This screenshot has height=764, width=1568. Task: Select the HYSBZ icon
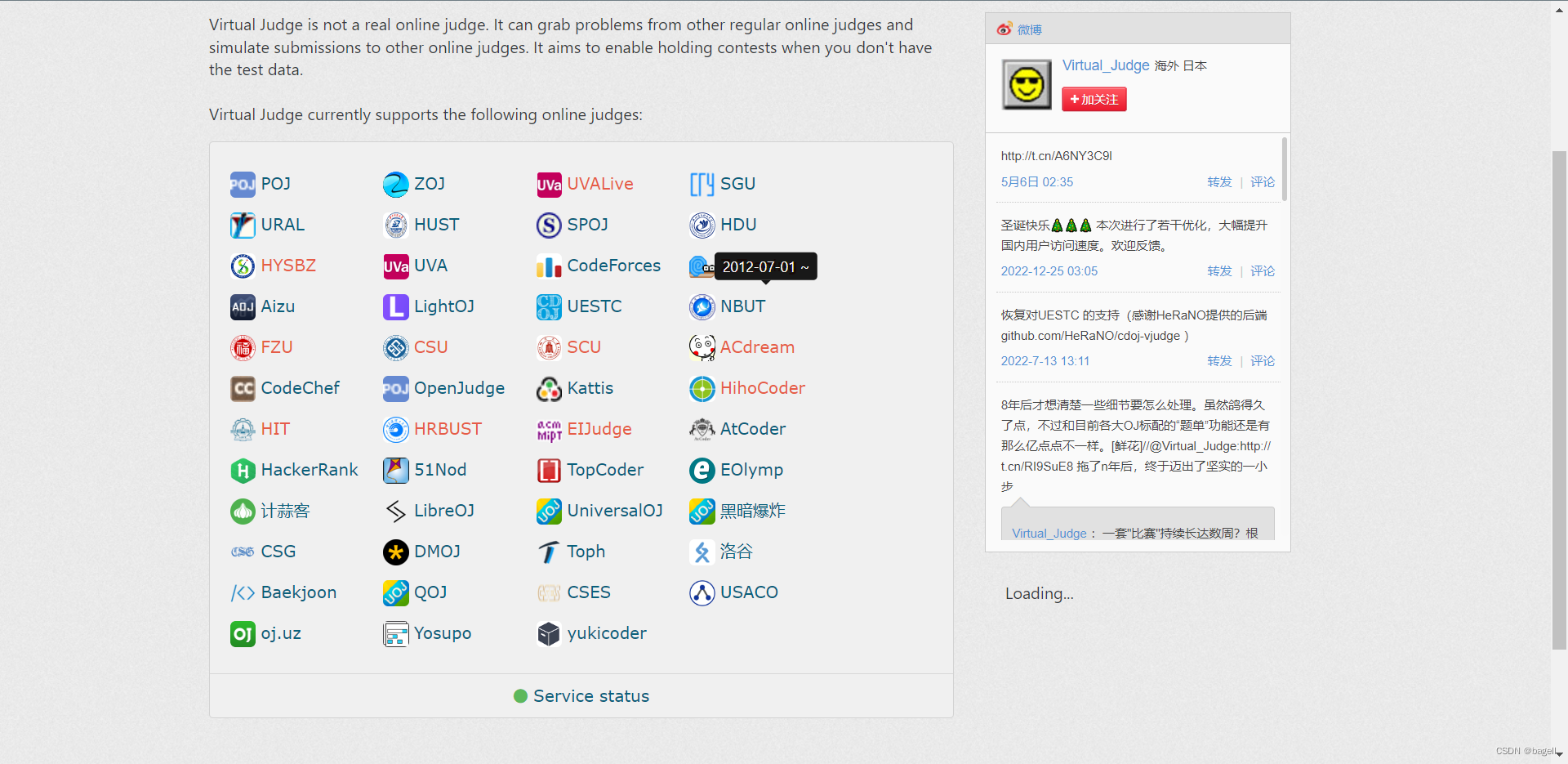tap(243, 266)
